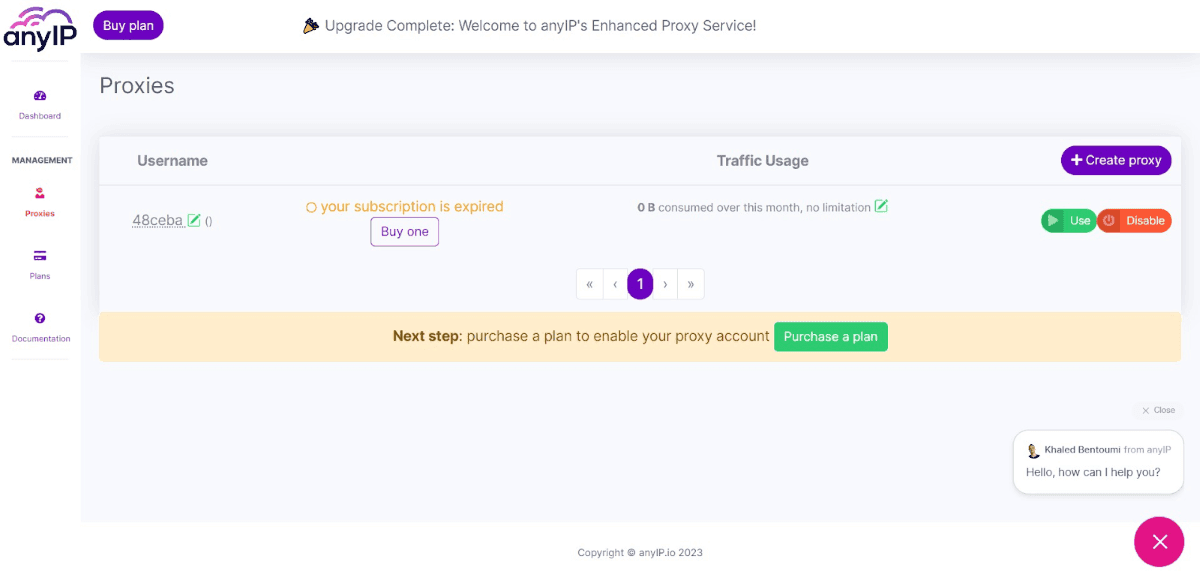Viewport: 1200px width, 575px height.
Task: Edit username 48ceba pencil icon
Action: (x=194, y=220)
